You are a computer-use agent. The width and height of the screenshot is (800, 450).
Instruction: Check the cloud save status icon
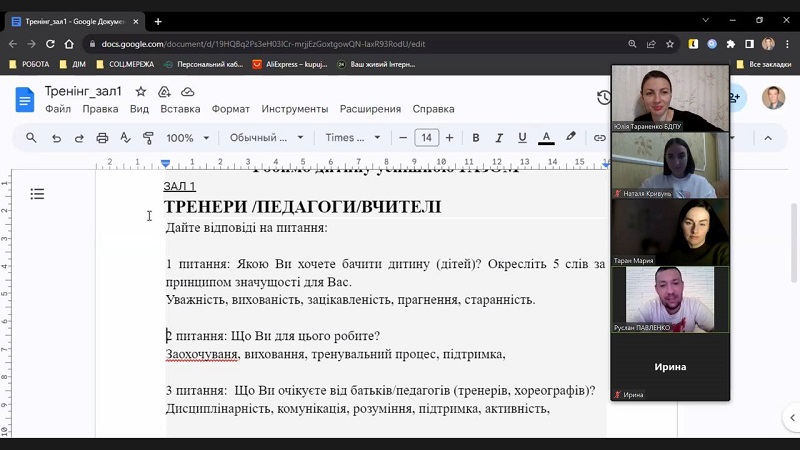point(188,91)
